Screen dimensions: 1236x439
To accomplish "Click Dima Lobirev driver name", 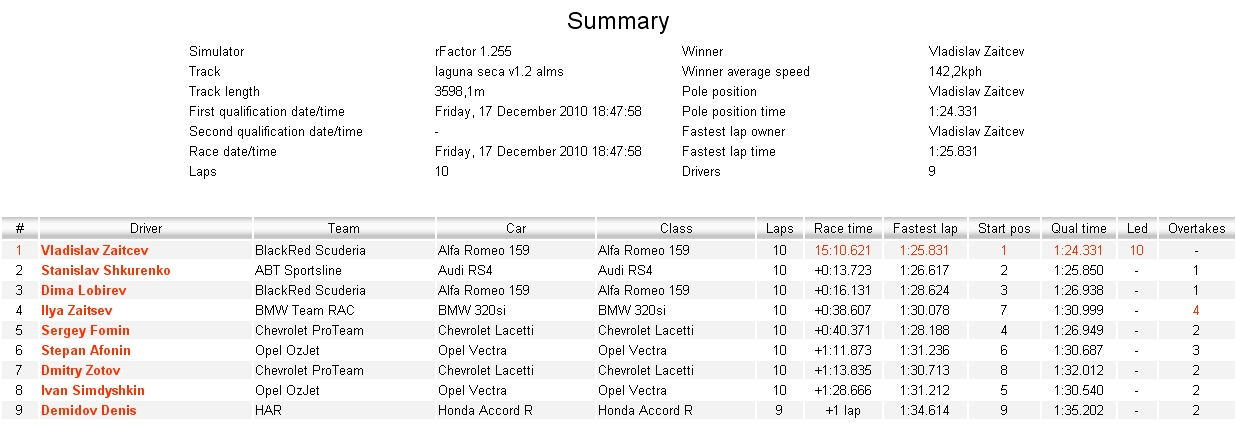I will click(x=84, y=290).
